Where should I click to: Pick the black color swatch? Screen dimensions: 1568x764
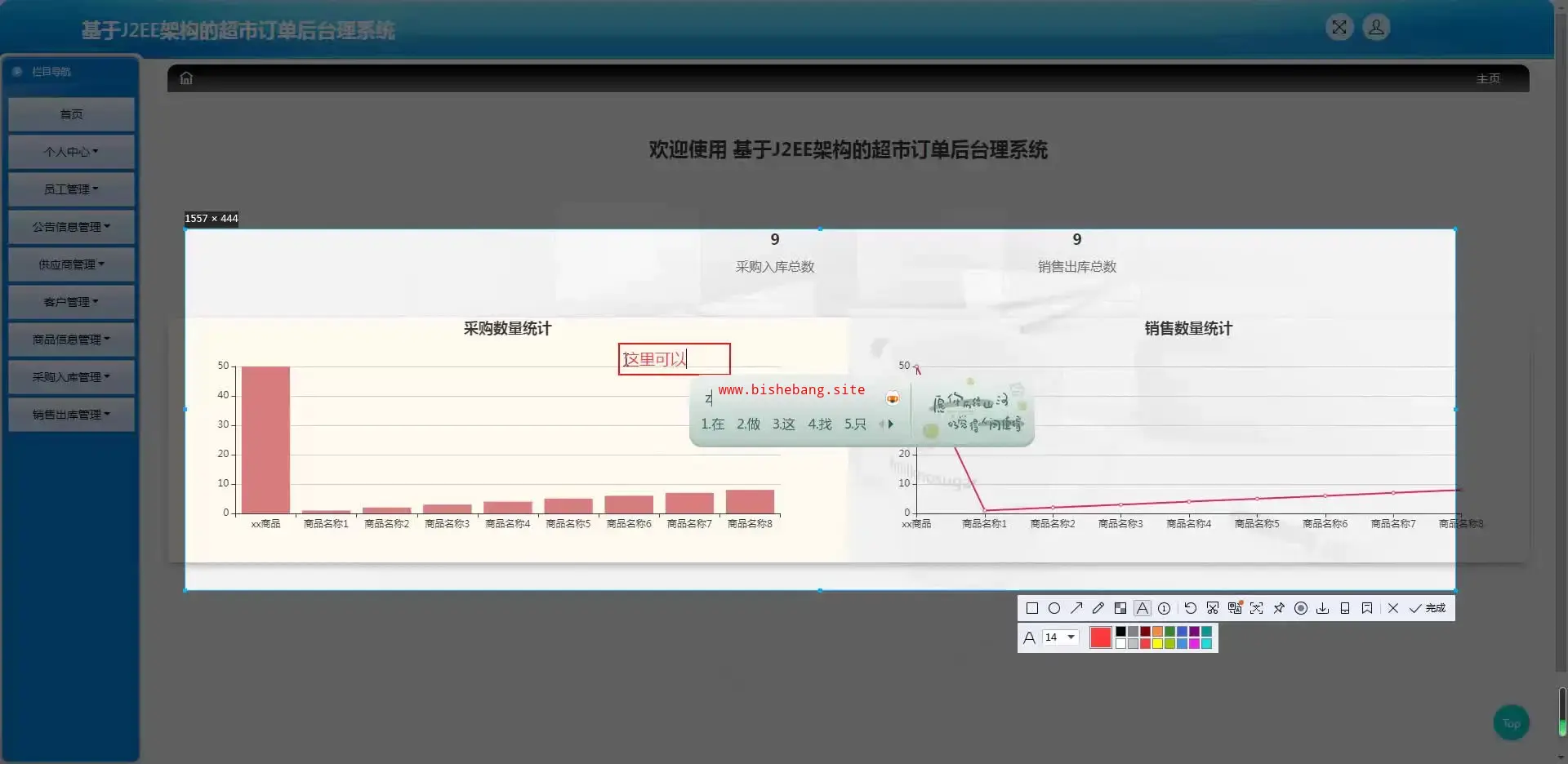(x=1120, y=632)
